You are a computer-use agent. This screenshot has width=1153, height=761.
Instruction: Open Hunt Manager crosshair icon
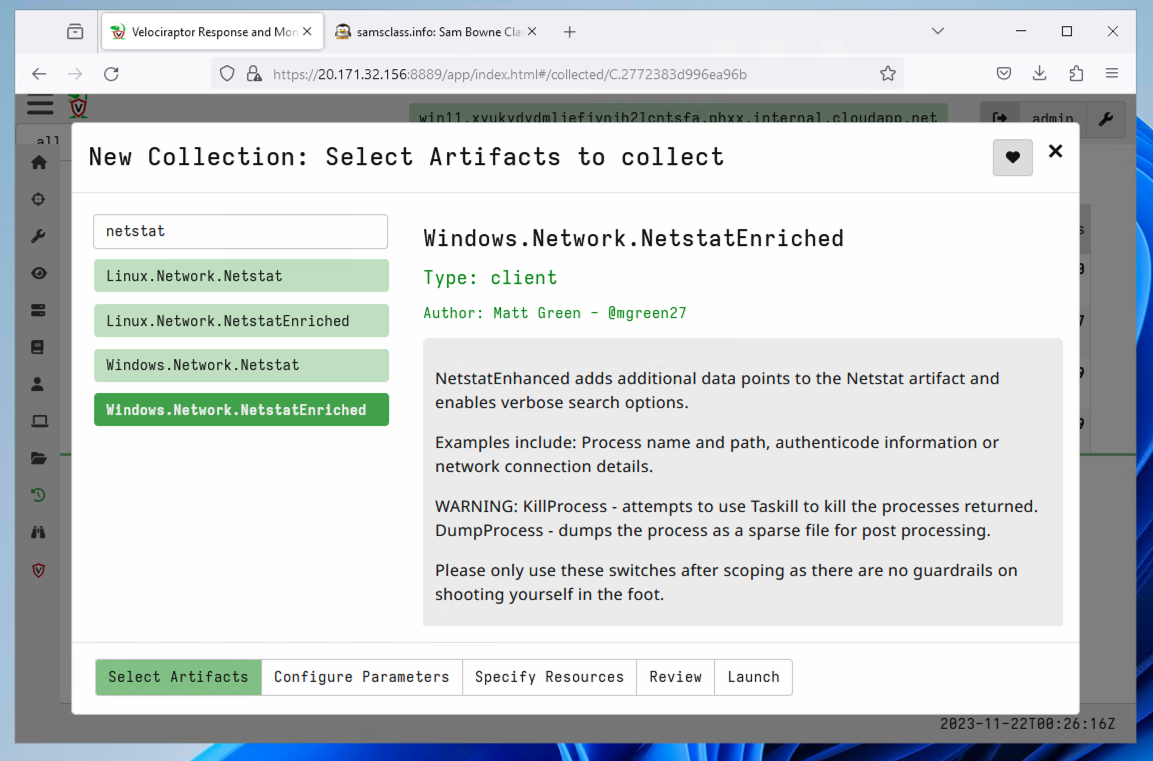39,199
